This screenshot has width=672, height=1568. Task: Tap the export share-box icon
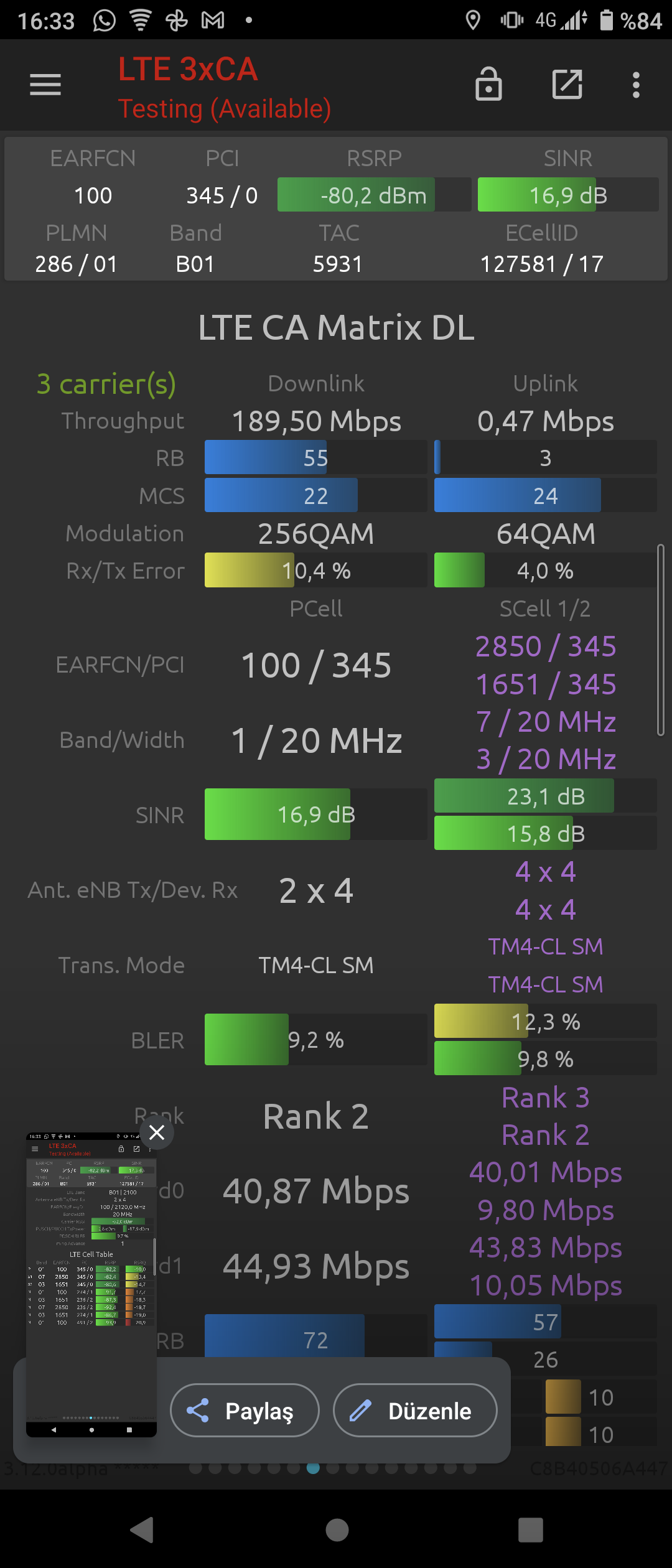567,84
